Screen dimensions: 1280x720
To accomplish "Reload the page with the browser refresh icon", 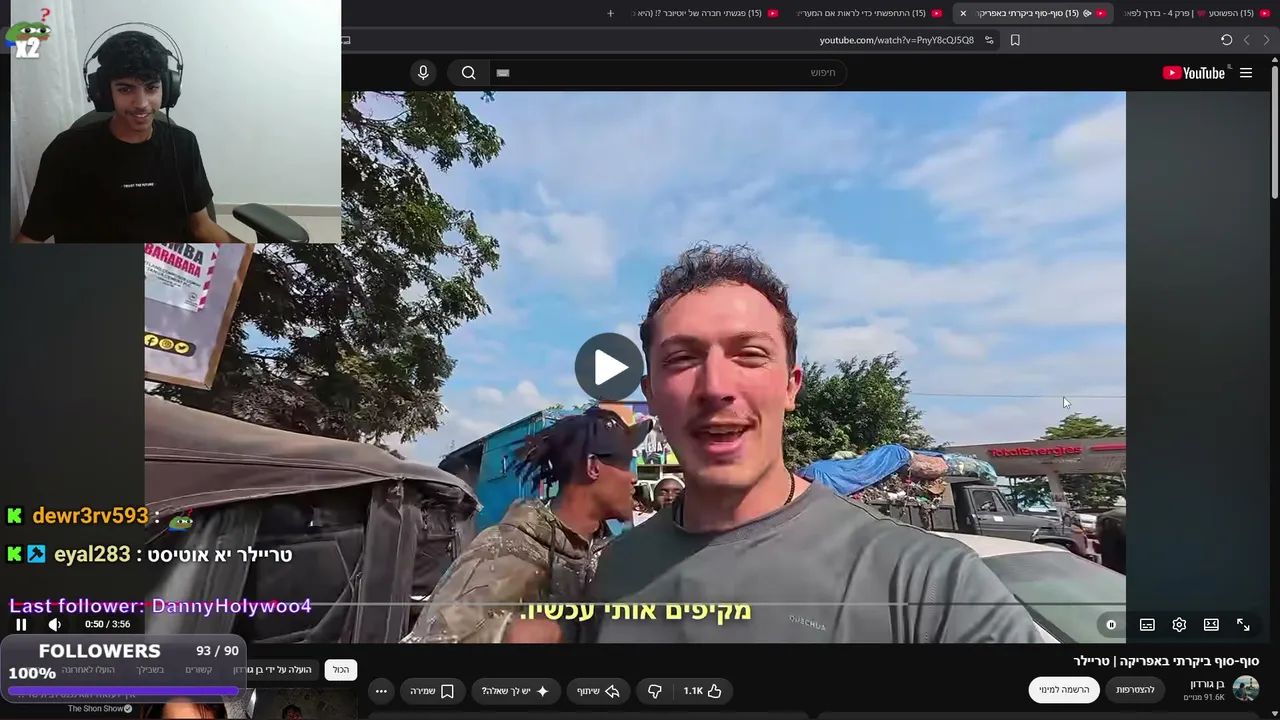I will [1226, 40].
